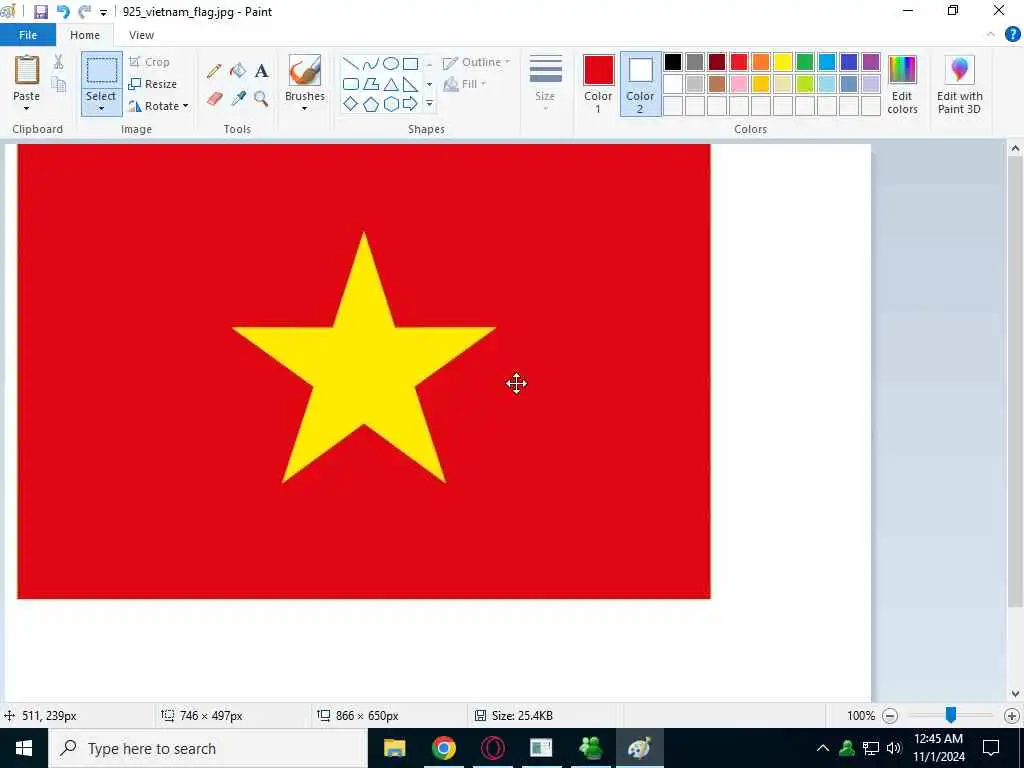Image resolution: width=1024 pixels, height=768 pixels.
Task: Select the Text tool
Action: tap(261, 71)
